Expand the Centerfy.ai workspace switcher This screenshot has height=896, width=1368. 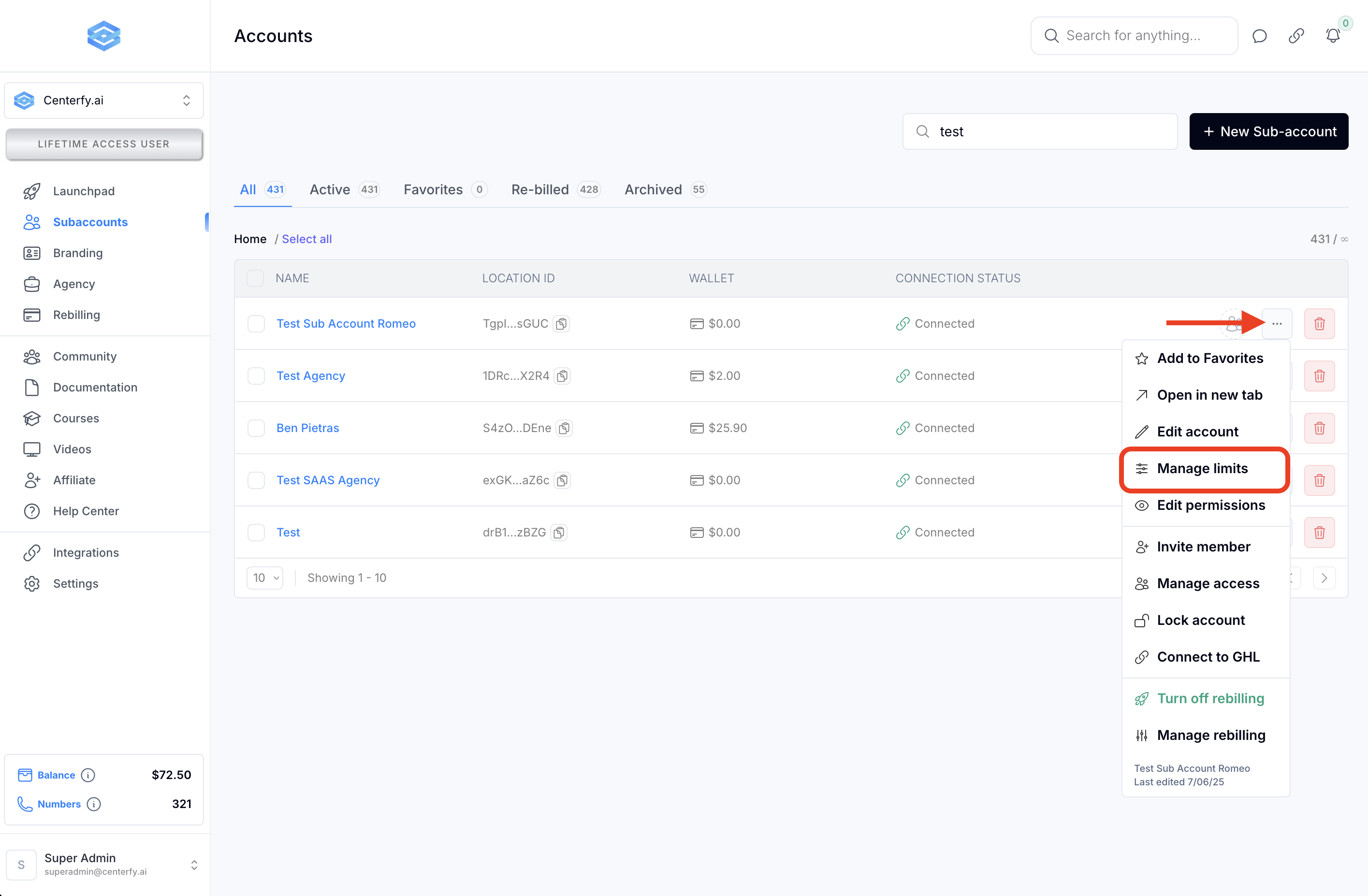pos(103,101)
